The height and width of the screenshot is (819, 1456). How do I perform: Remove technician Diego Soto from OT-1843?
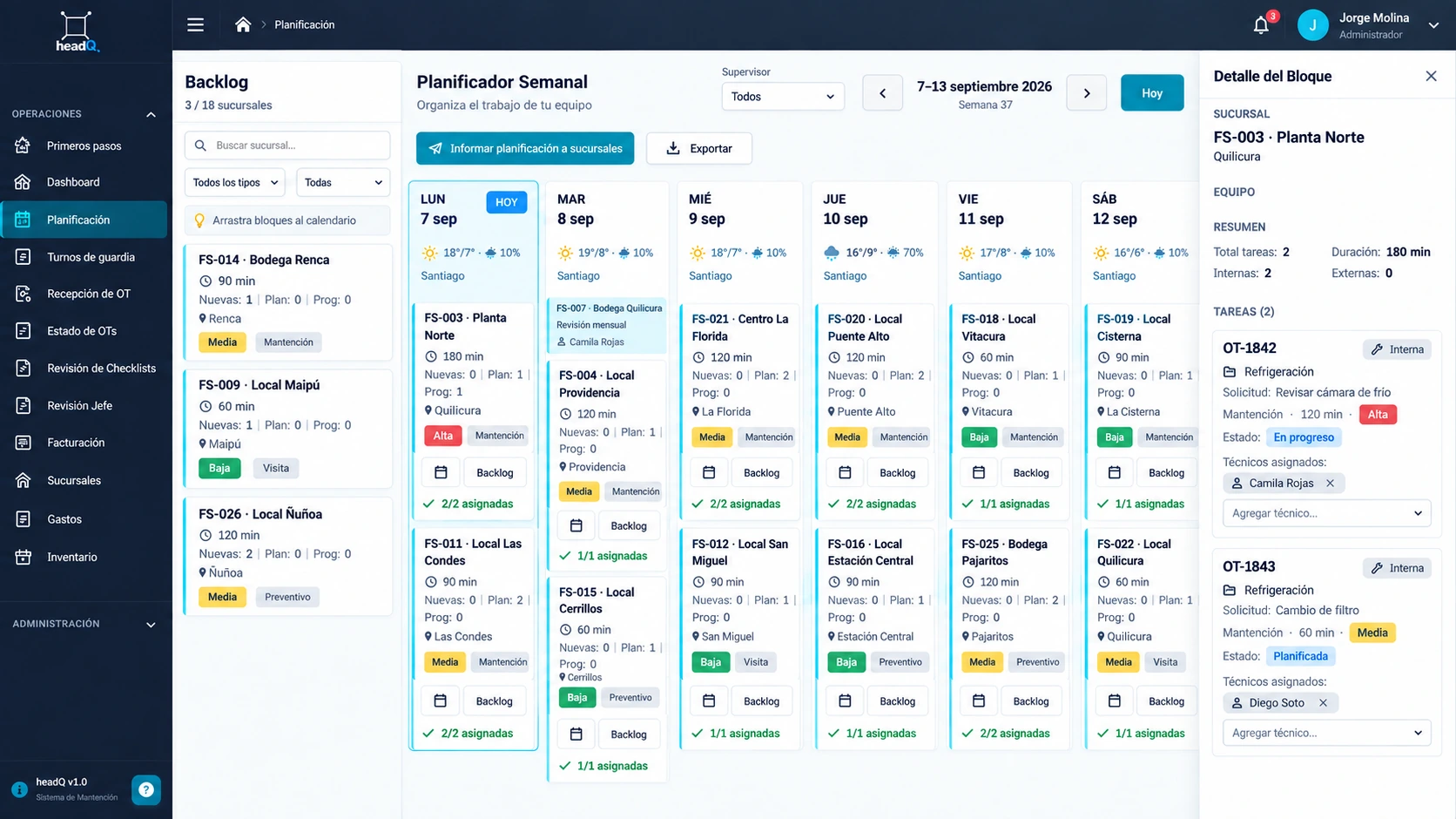pos(1323,702)
